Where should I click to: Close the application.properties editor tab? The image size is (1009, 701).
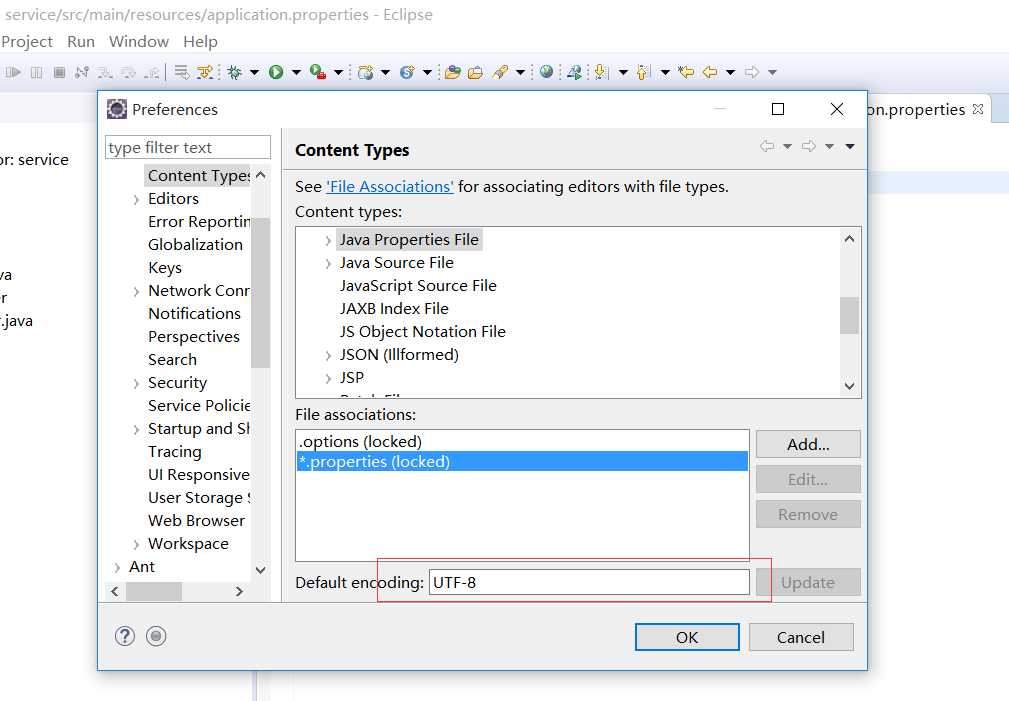tap(978, 109)
